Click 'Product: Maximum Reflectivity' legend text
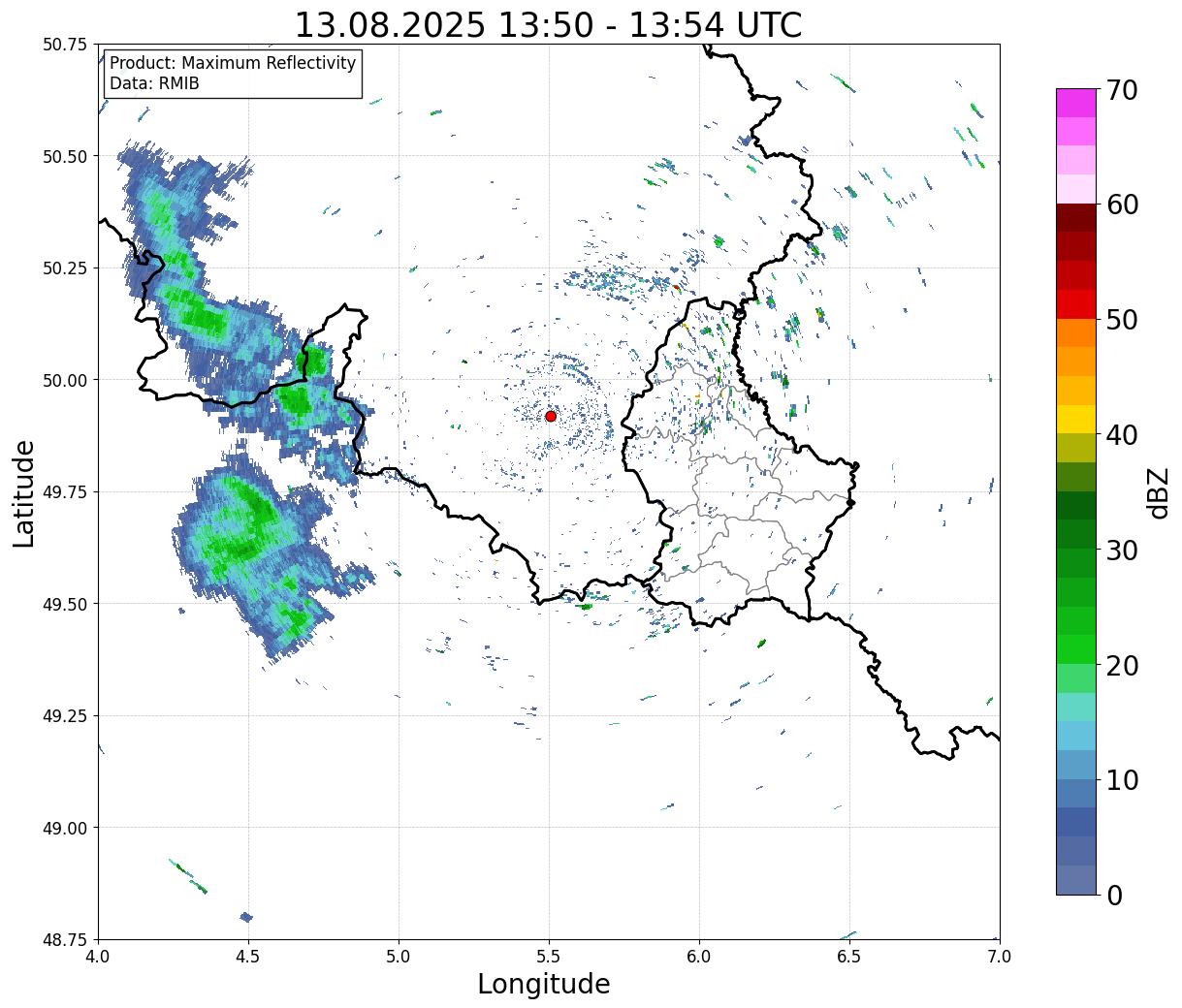Image resolution: width=1182 pixels, height=1008 pixels. coord(233,63)
